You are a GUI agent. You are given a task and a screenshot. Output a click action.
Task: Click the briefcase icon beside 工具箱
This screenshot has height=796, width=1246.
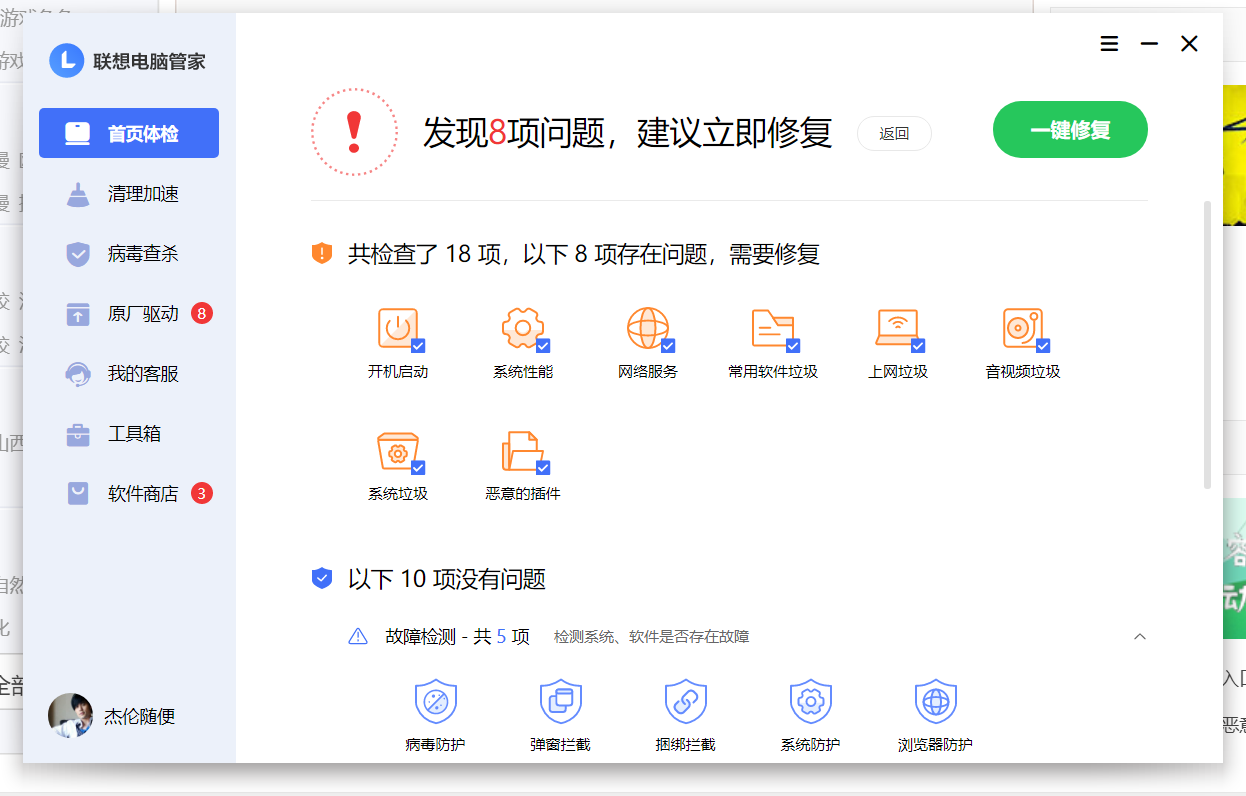click(x=78, y=434)
